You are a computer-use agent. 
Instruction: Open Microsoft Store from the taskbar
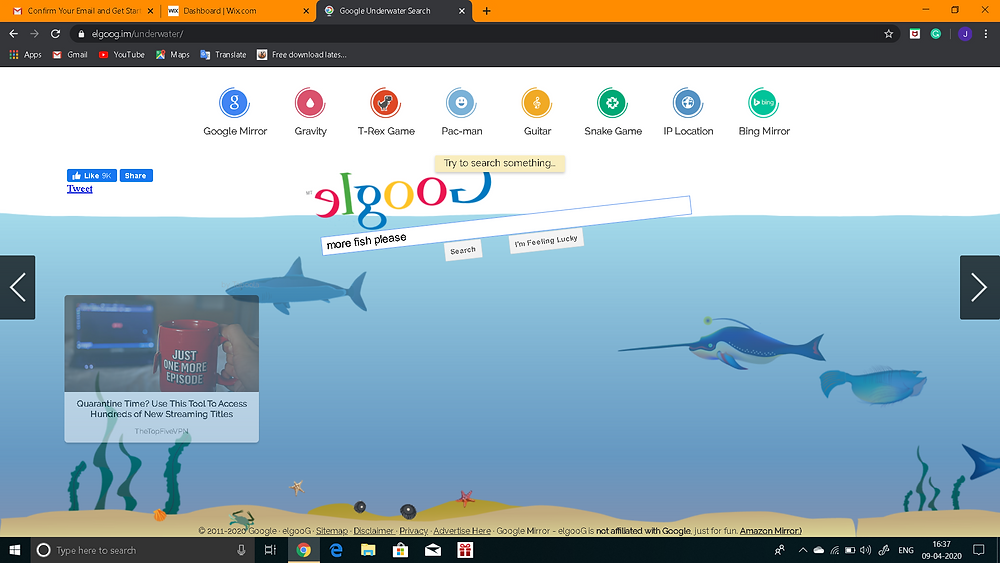click(x=401, y=550)
